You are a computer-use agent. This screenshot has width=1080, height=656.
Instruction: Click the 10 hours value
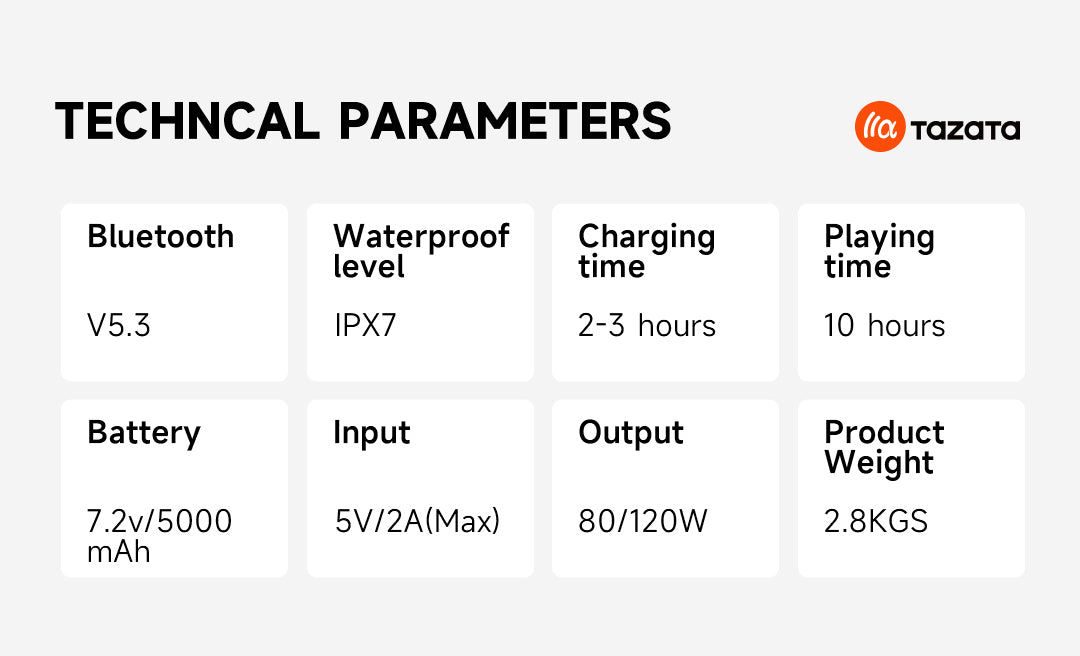pos(884,326)
